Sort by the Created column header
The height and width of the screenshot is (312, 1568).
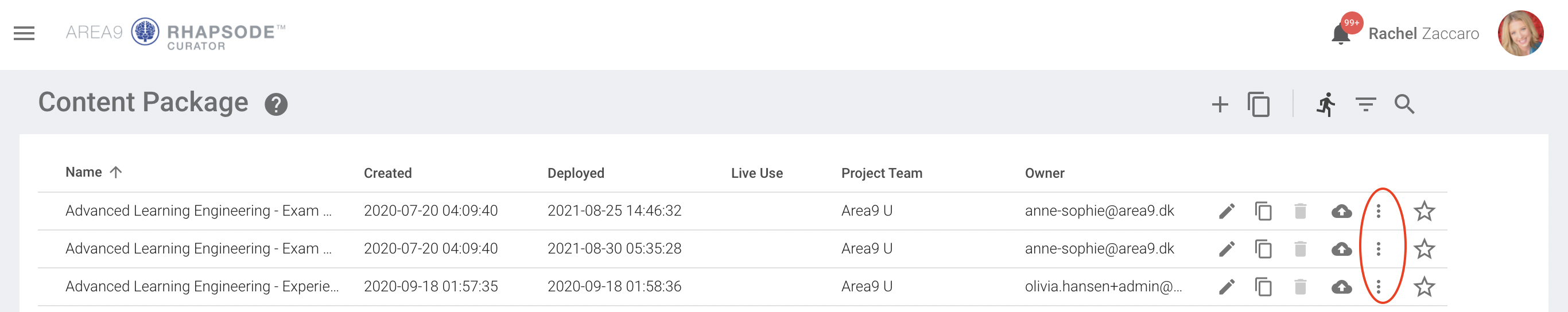click(388, 173)
